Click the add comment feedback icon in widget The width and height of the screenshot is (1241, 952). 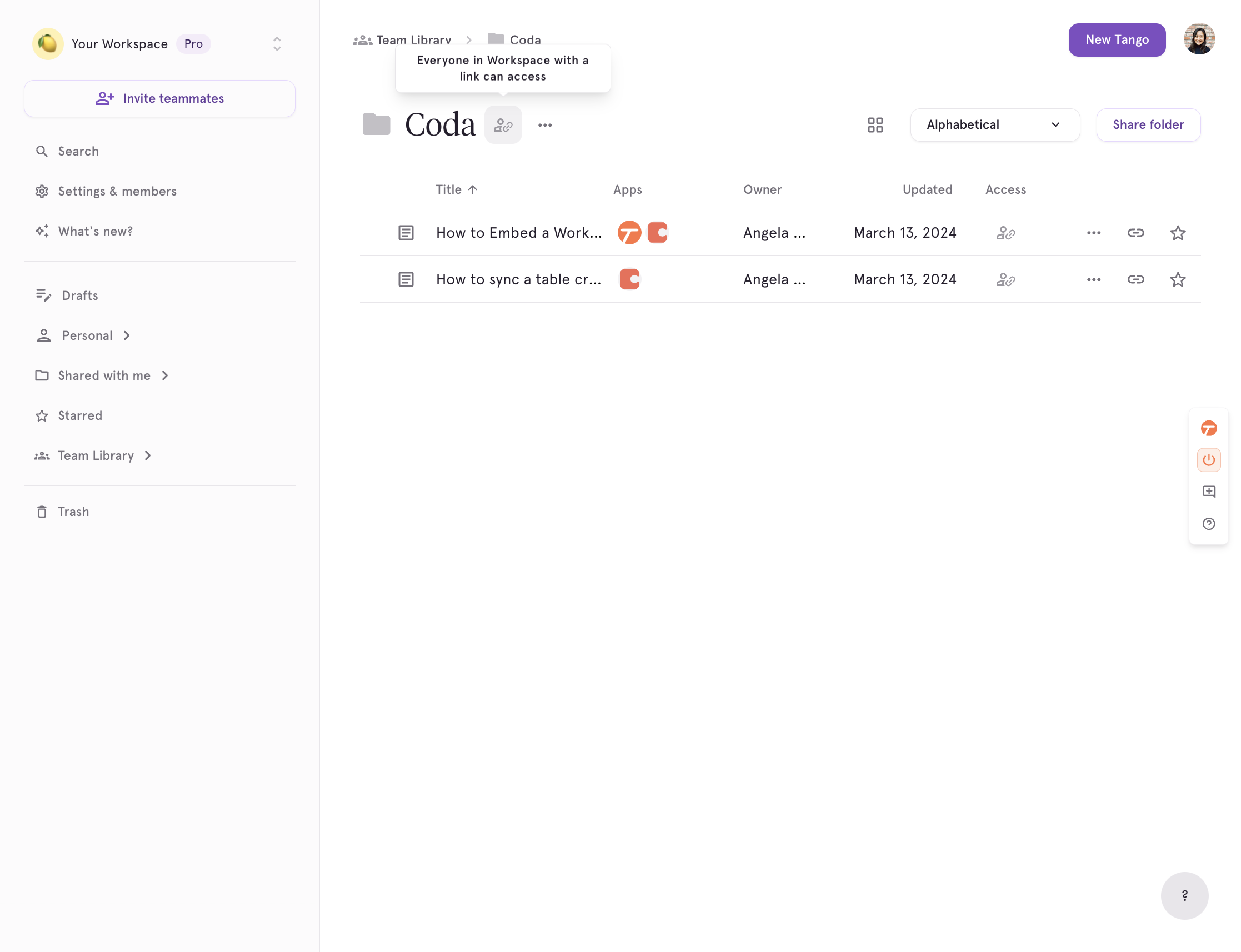[1208, 492]
